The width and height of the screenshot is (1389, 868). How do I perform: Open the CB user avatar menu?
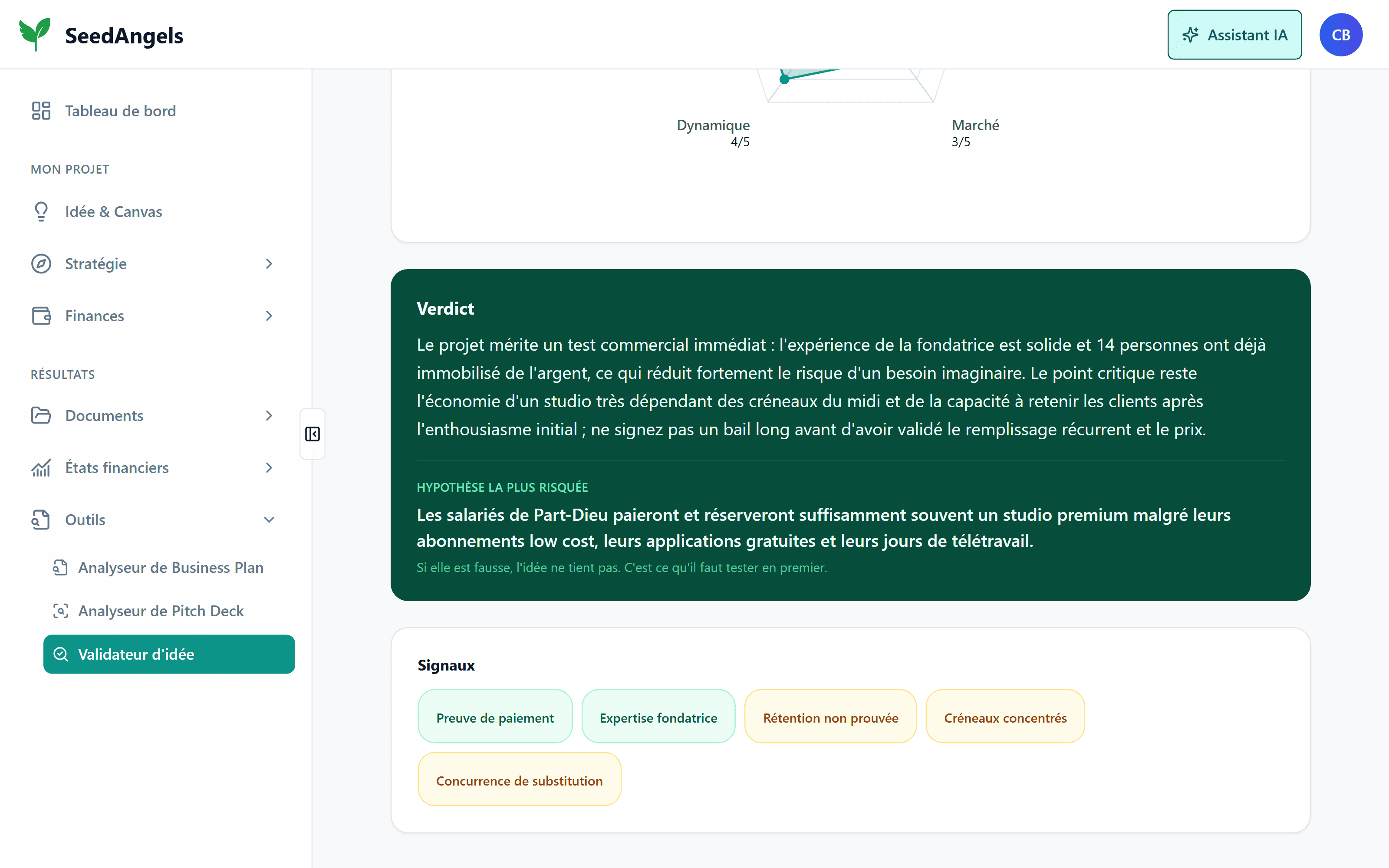pyautogui.click(x=1341, y=35)
